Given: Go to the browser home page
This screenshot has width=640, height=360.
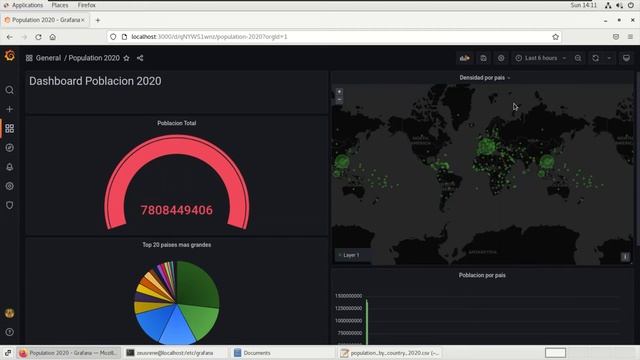Looking at the screenshot, I should click(x=53, y=37).
